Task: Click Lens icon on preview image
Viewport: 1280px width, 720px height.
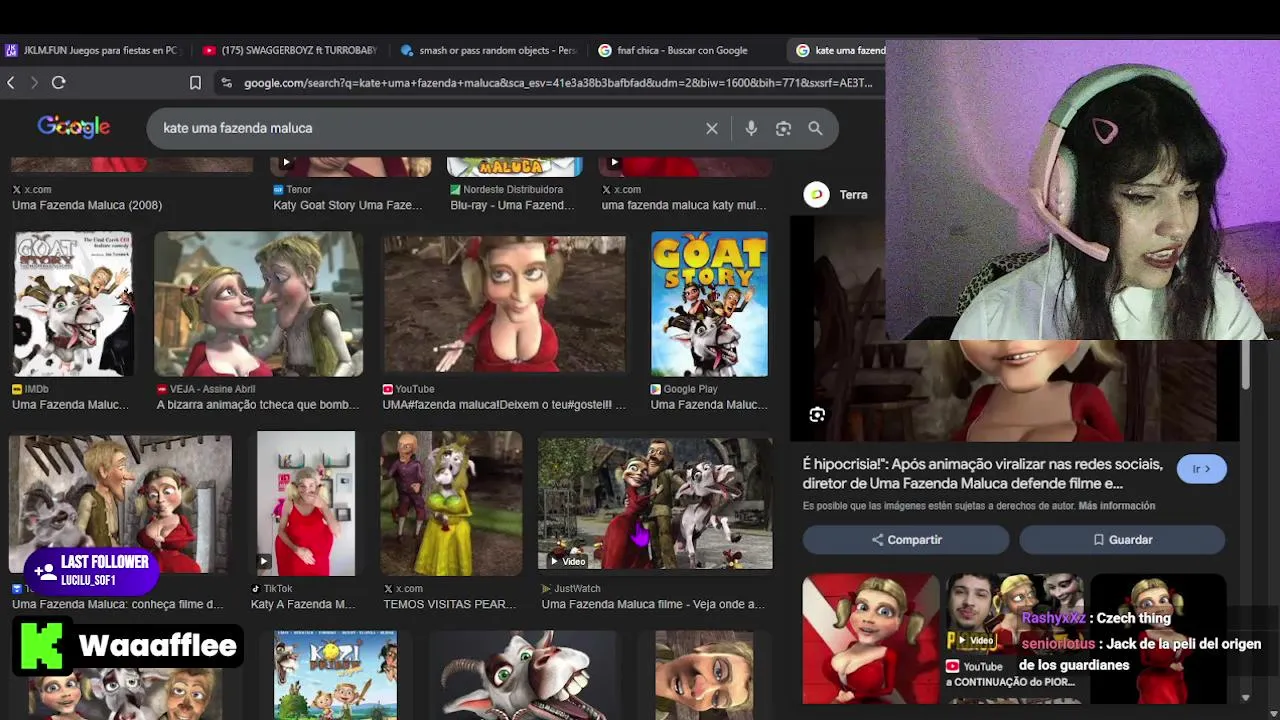Action: coord(817,415)
